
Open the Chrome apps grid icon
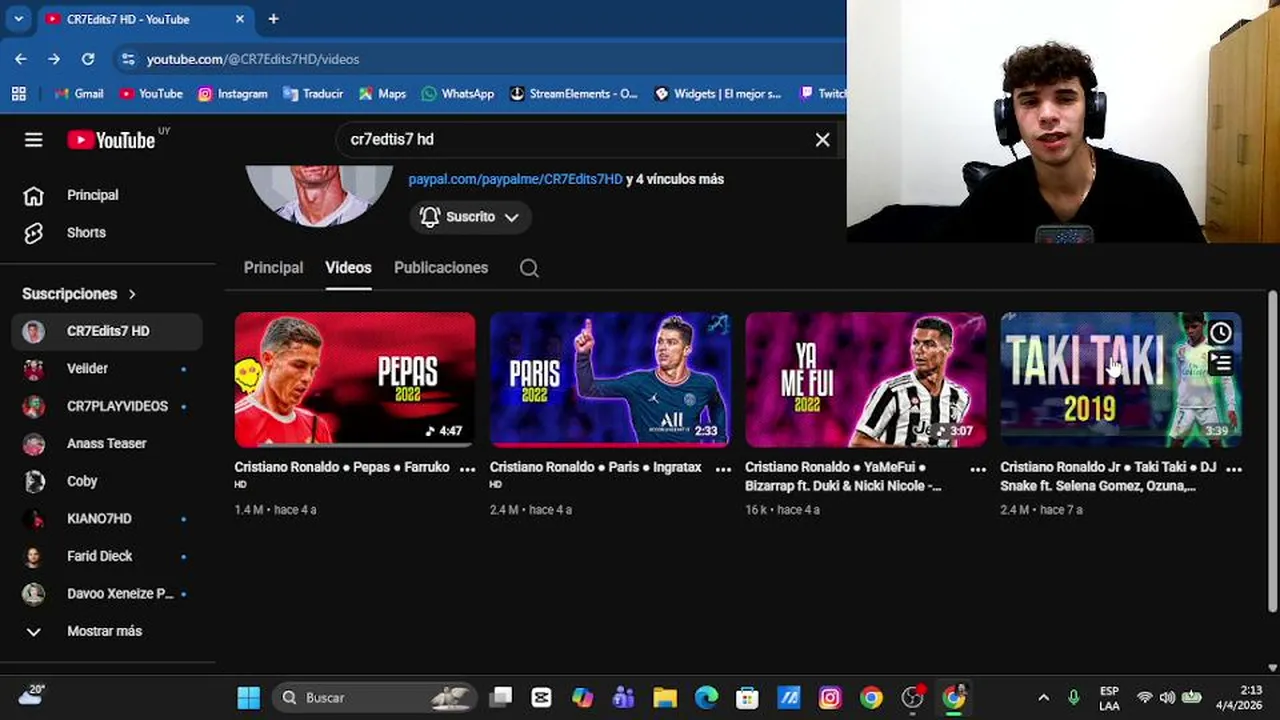[x=19, y=93]
